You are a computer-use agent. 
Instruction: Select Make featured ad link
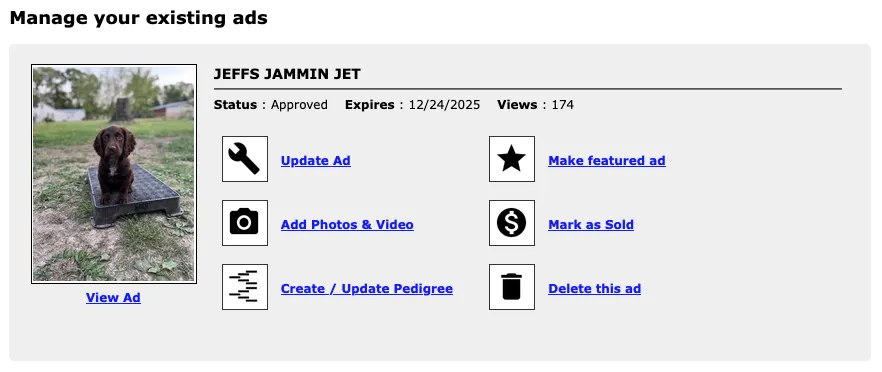click(x=607, y=161)
